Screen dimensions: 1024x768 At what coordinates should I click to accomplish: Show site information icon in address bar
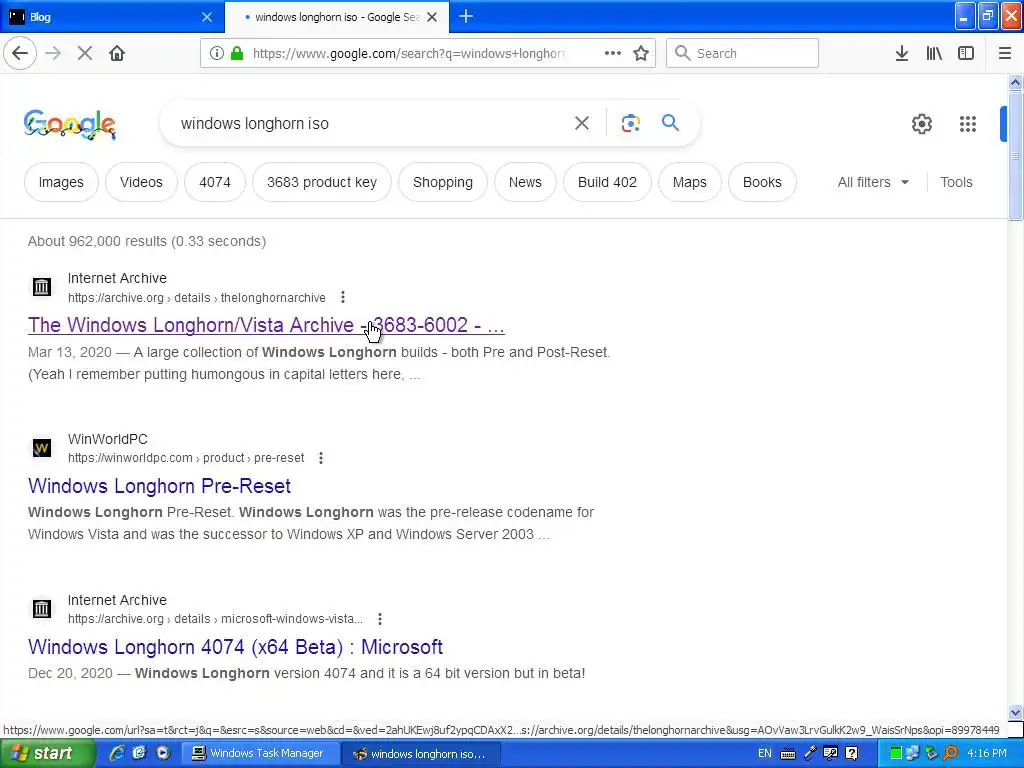pyautogui.click(x=216, y=54)
